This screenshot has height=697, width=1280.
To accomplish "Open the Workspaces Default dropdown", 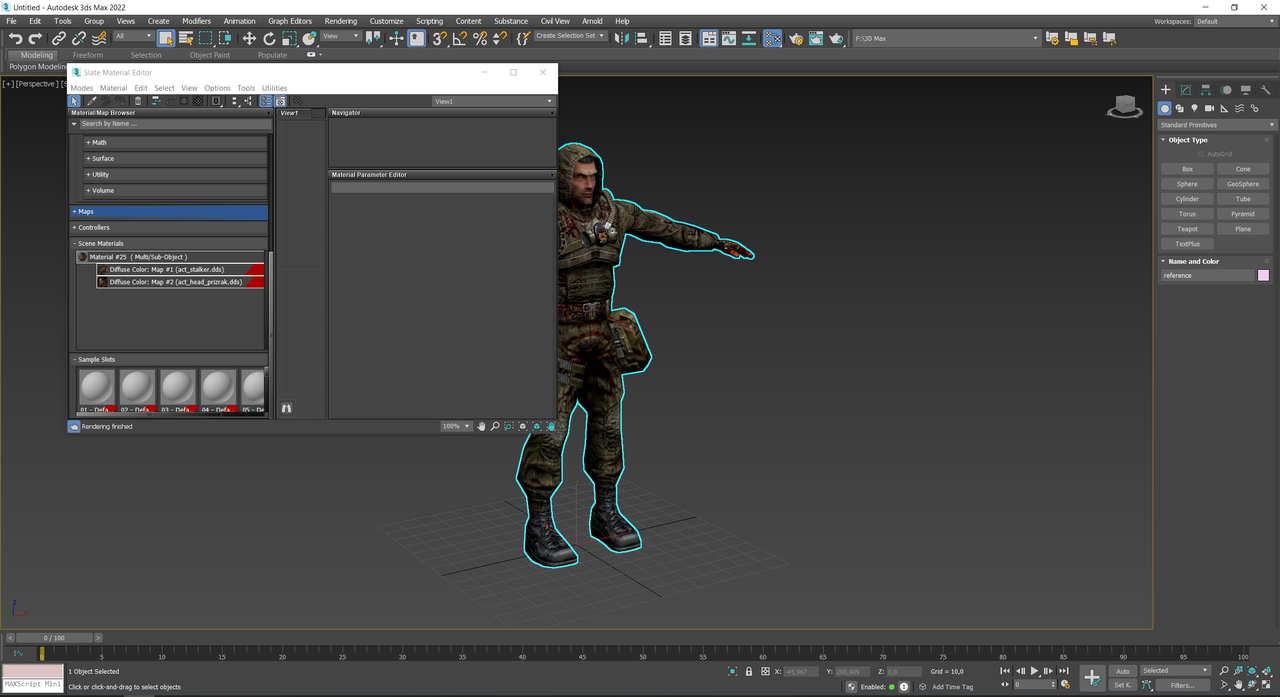I will [1234, 21].
